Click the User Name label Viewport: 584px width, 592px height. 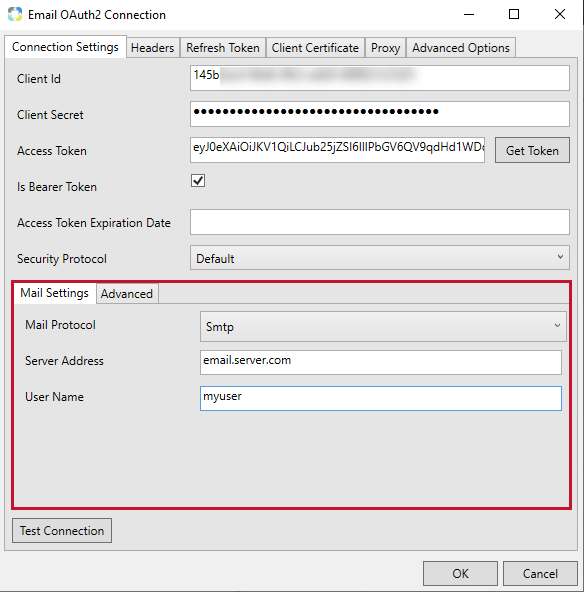coord(54,397)
